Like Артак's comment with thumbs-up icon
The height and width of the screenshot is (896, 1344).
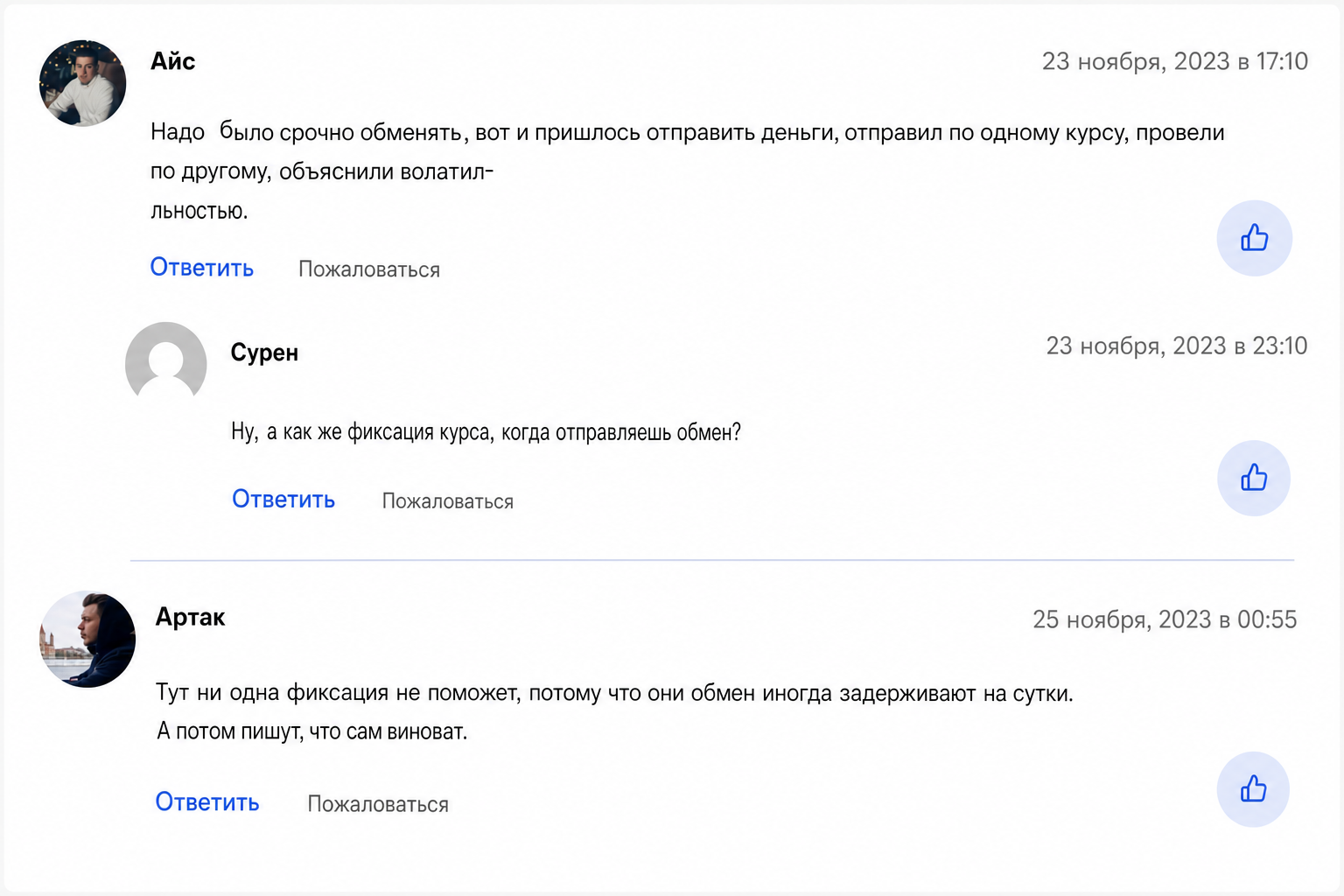click(1253, 789)
